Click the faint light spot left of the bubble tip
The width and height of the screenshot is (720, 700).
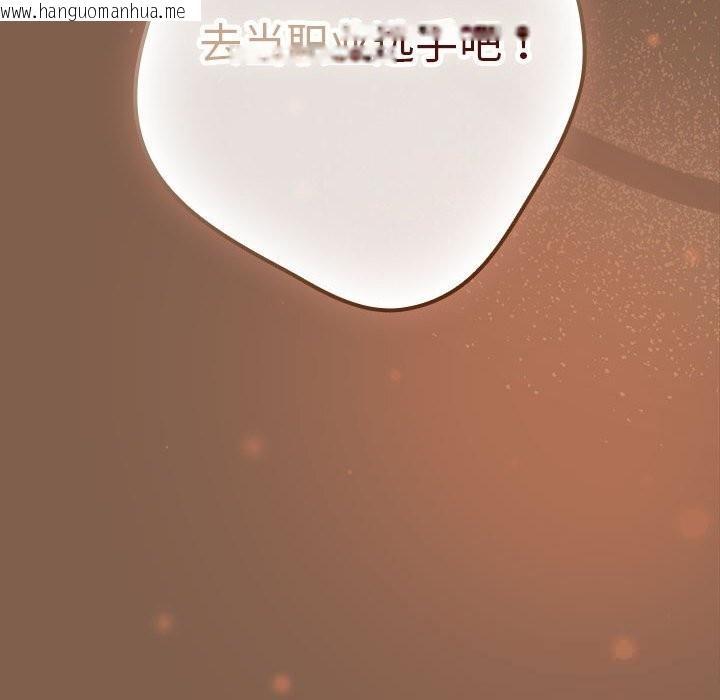[x=251, y=445]
